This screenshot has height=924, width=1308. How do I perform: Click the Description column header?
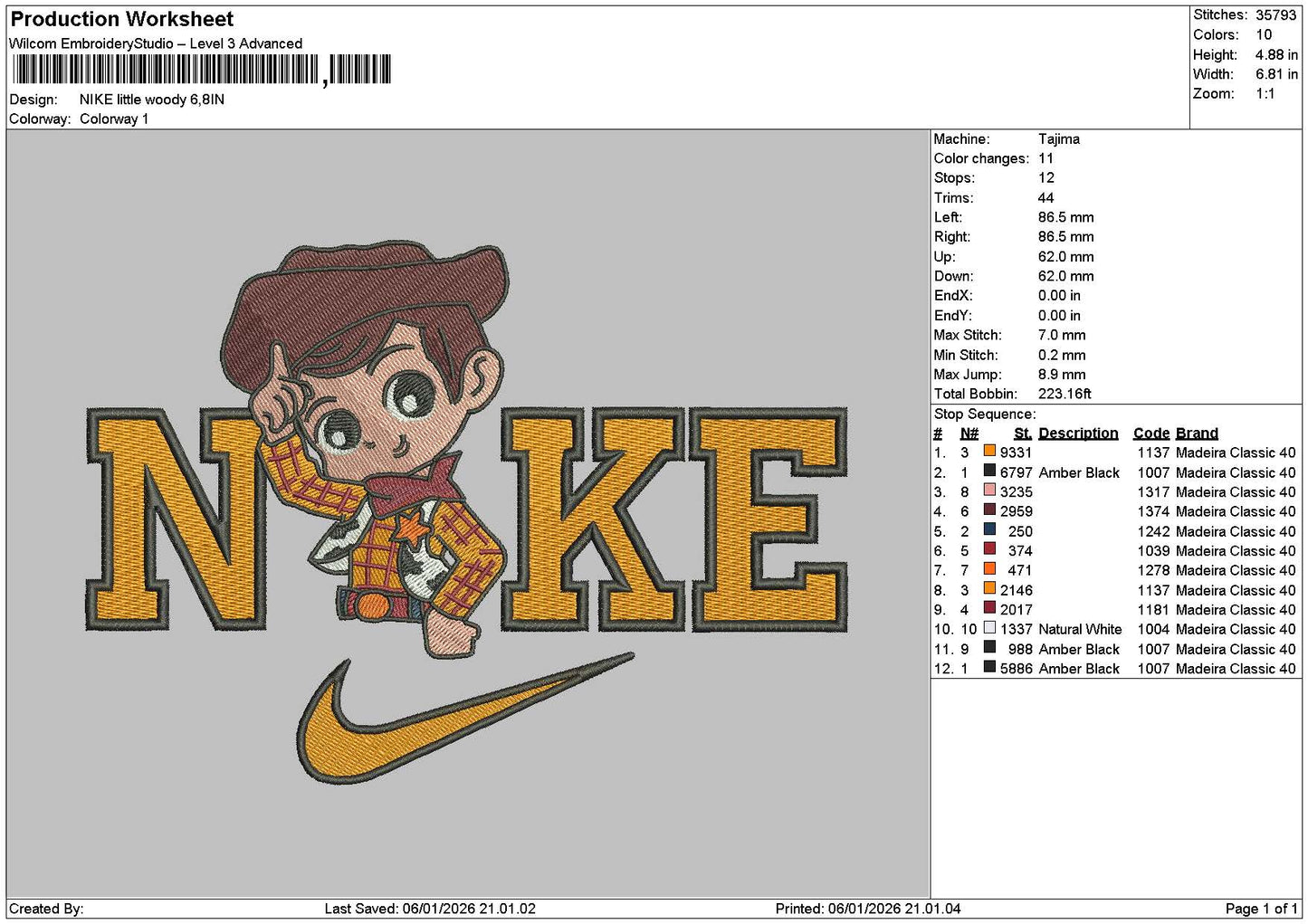1078,433
